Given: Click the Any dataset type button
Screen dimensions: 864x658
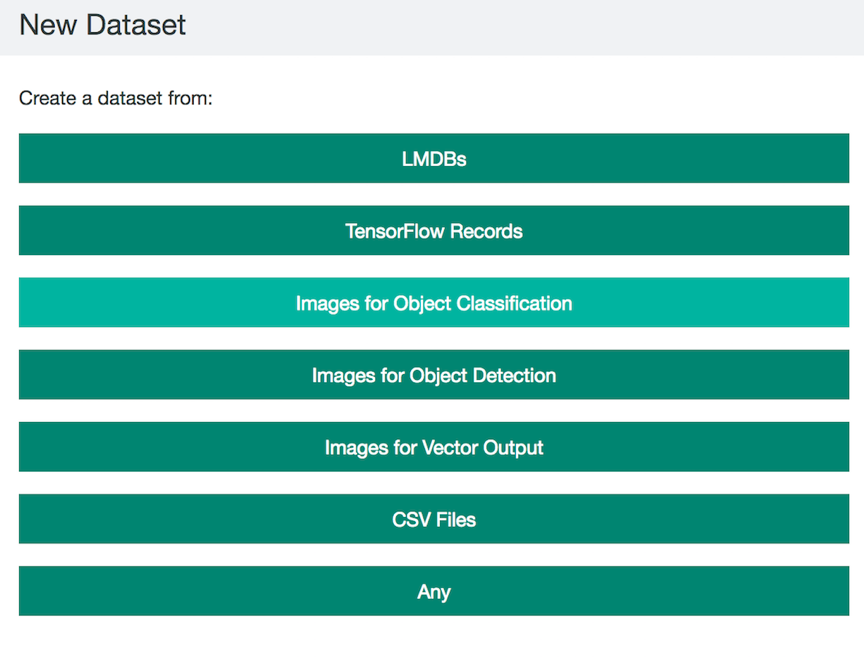Looking at the screenshot, I should point(434,591).
